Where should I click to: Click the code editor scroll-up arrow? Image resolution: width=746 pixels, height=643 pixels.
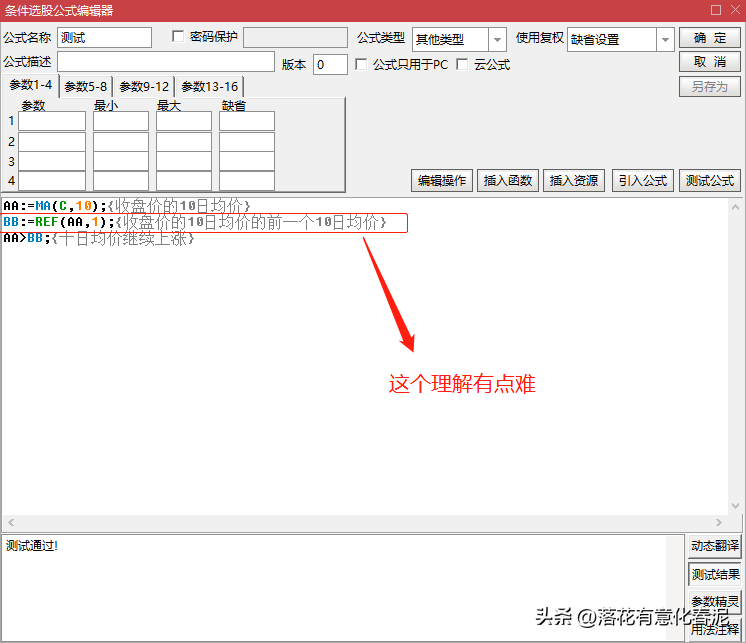(x=735, y=207)
